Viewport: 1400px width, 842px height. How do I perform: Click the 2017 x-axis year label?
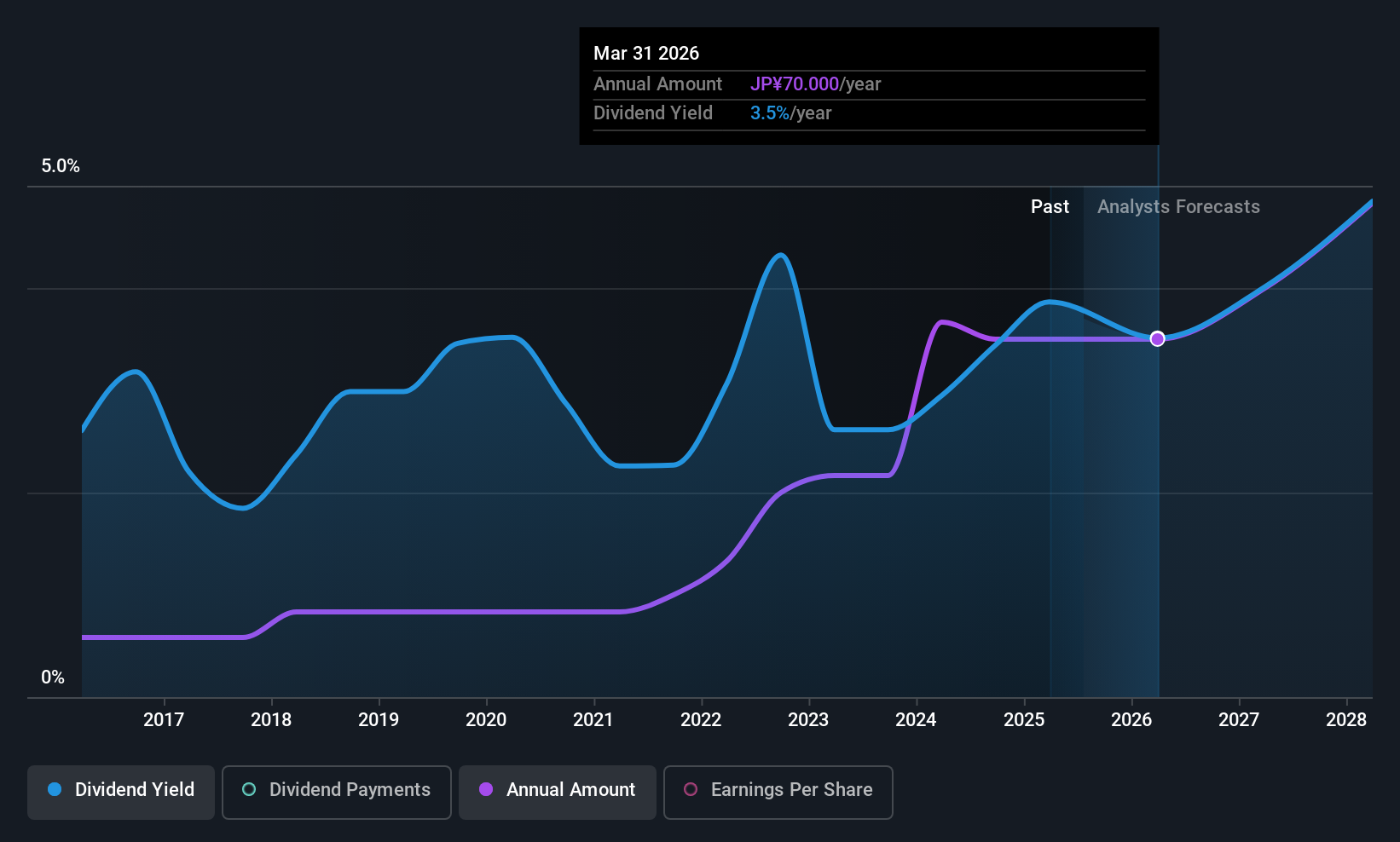pos(164,720)
